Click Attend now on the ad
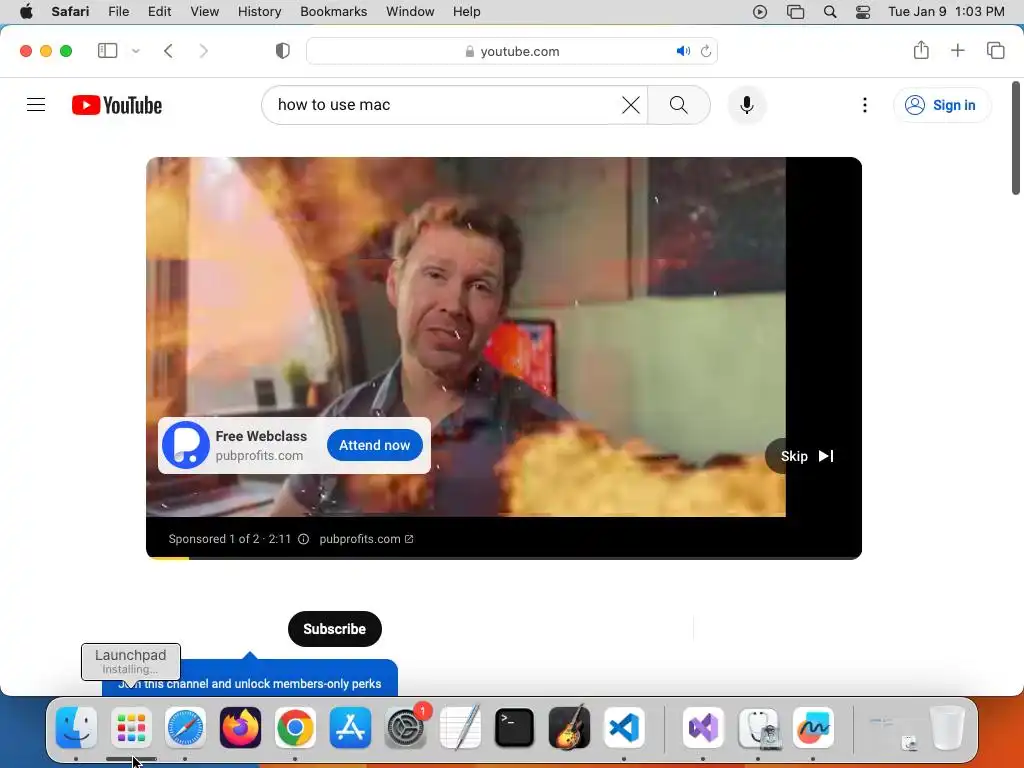 [374, 445]
